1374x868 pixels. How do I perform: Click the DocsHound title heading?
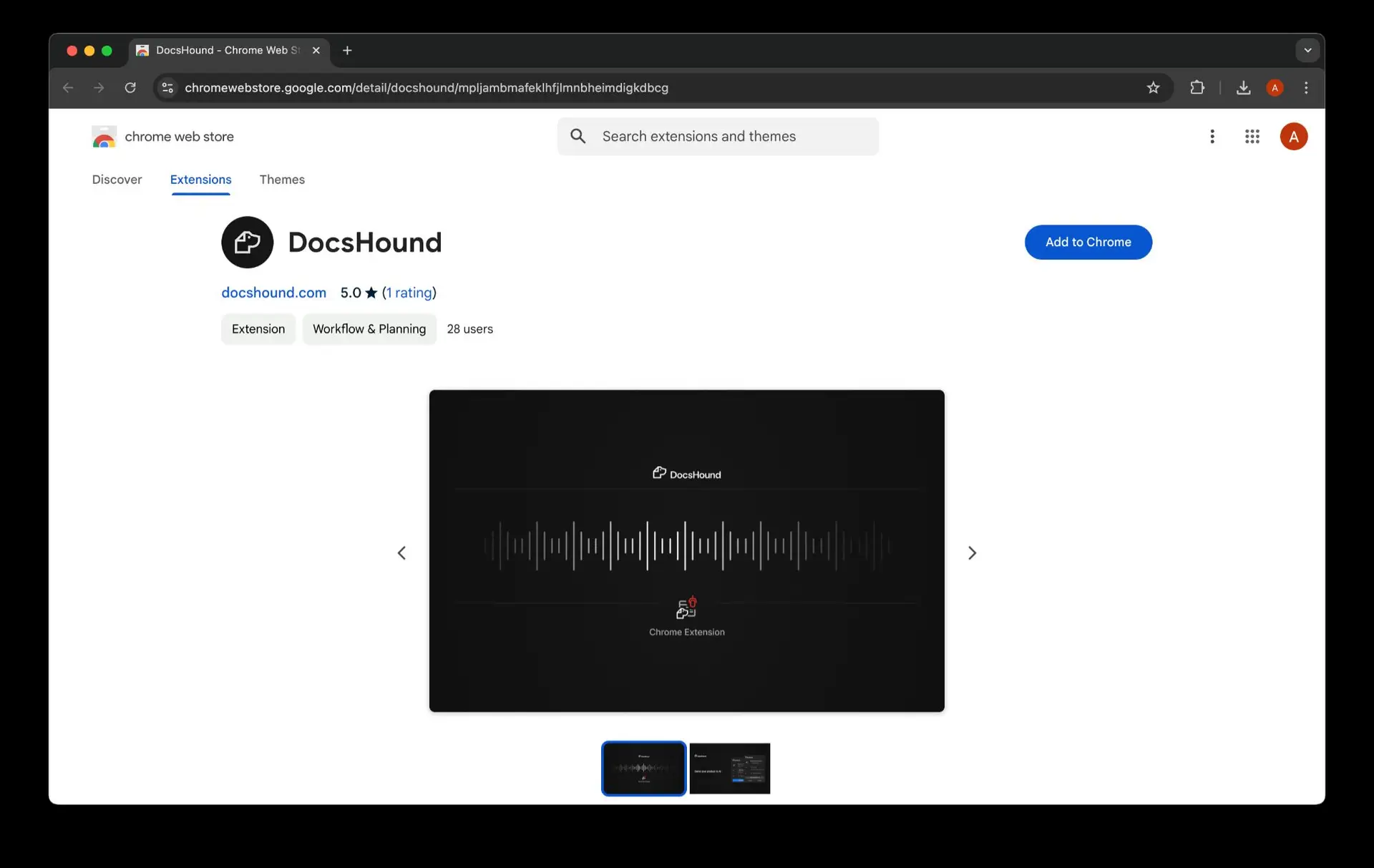364,242
